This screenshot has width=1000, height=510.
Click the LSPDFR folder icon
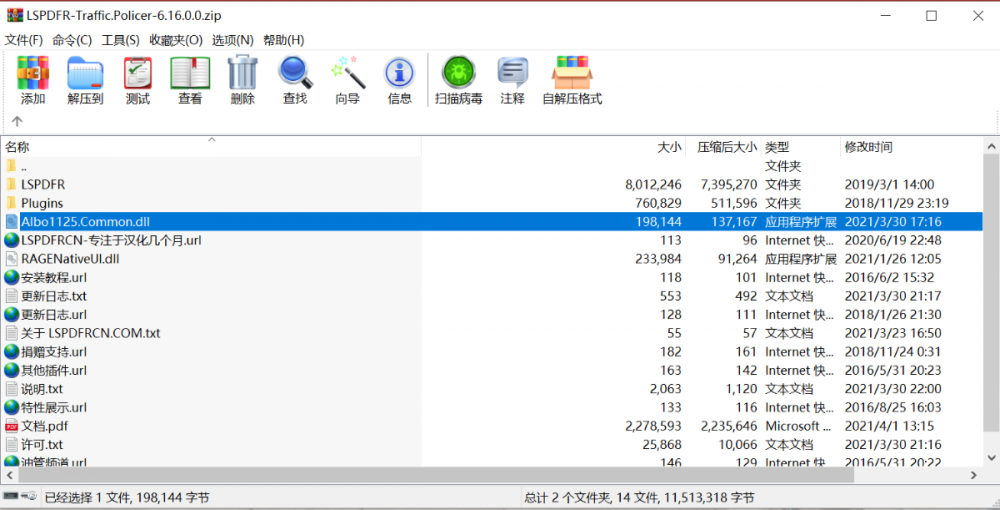11,184
